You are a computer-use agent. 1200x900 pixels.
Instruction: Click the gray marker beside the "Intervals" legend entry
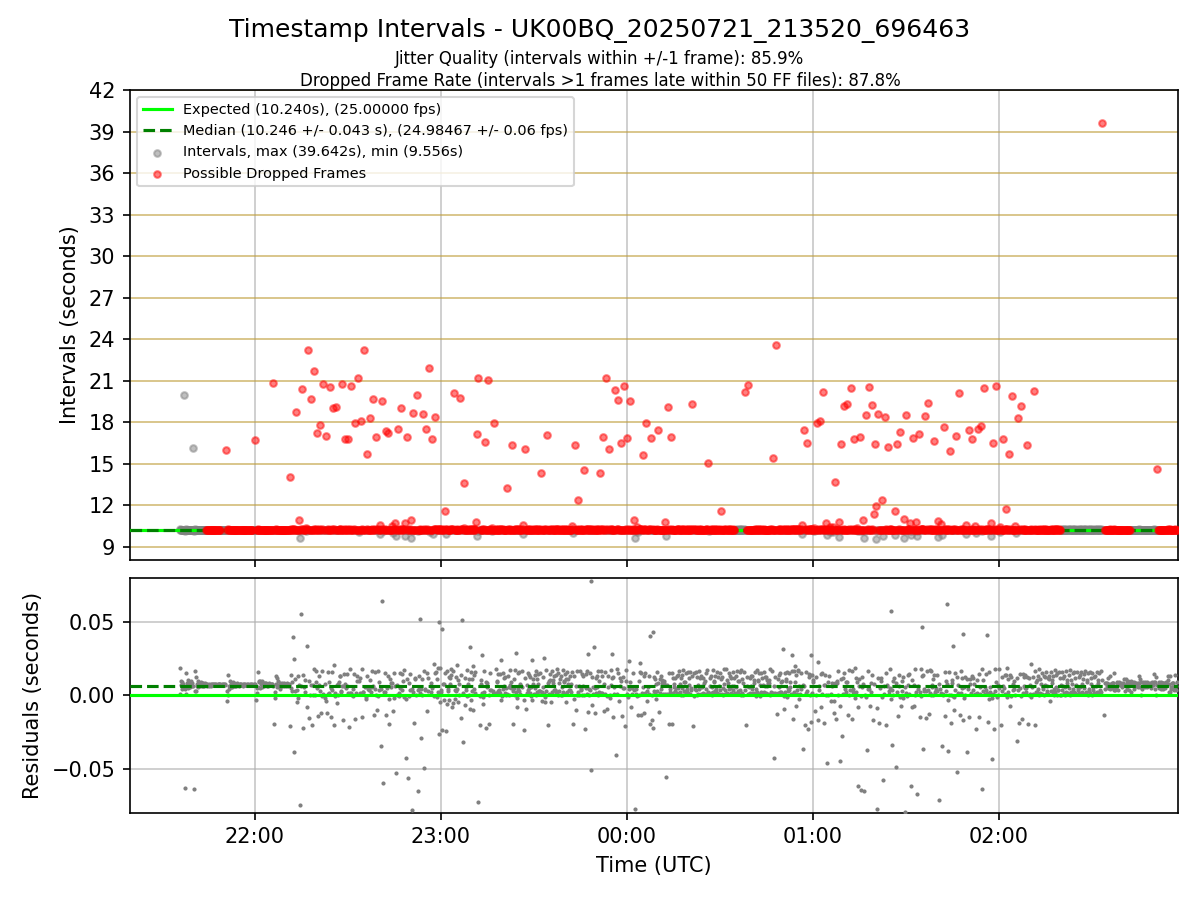pyautogui.click(x=158, y=152)
